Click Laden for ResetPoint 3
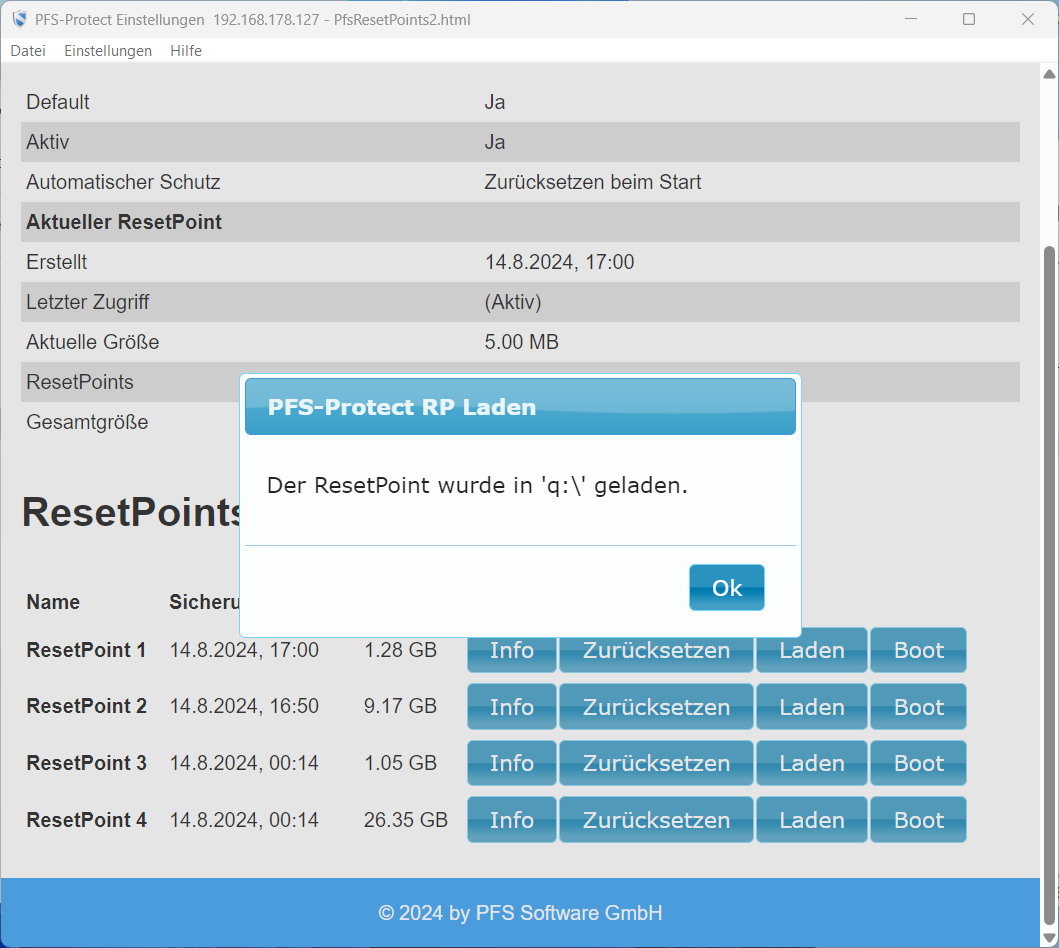The height and width of the screenshot is (948, 1059). point(811,763)
